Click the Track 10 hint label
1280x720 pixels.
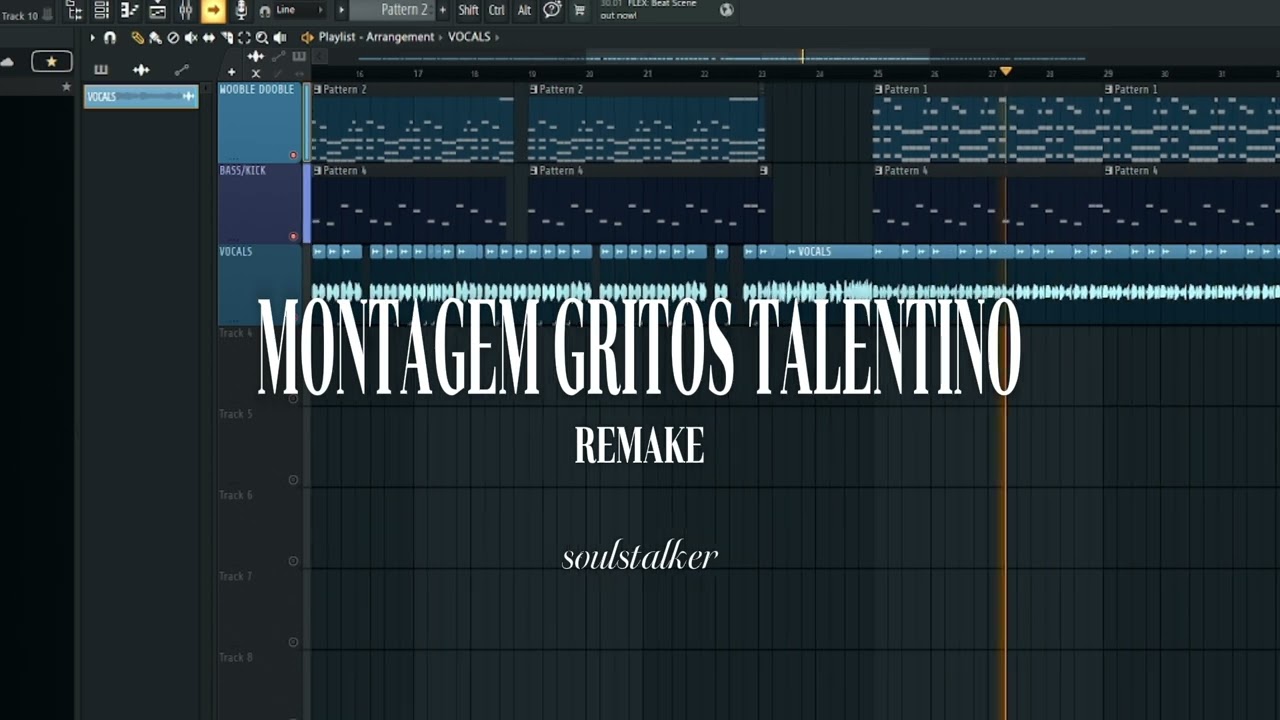tap(20, 16)
